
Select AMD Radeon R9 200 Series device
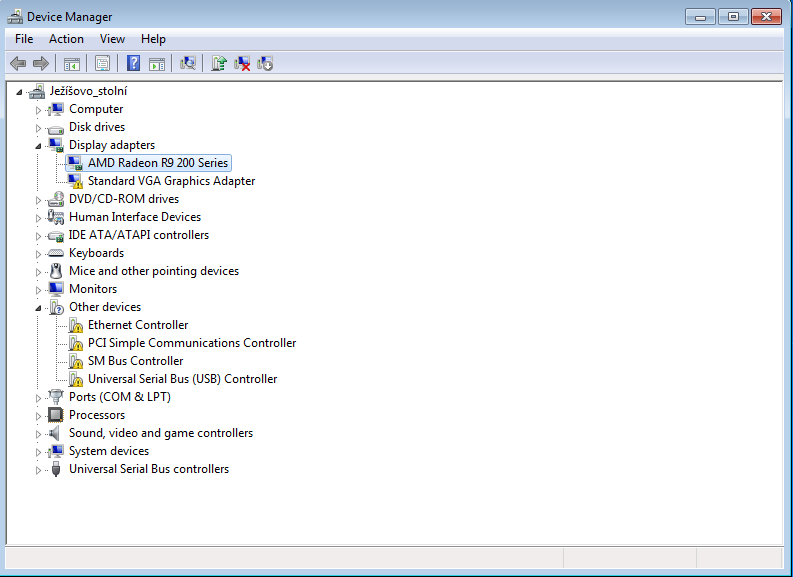pyautogui.click(x=158, y=163)
